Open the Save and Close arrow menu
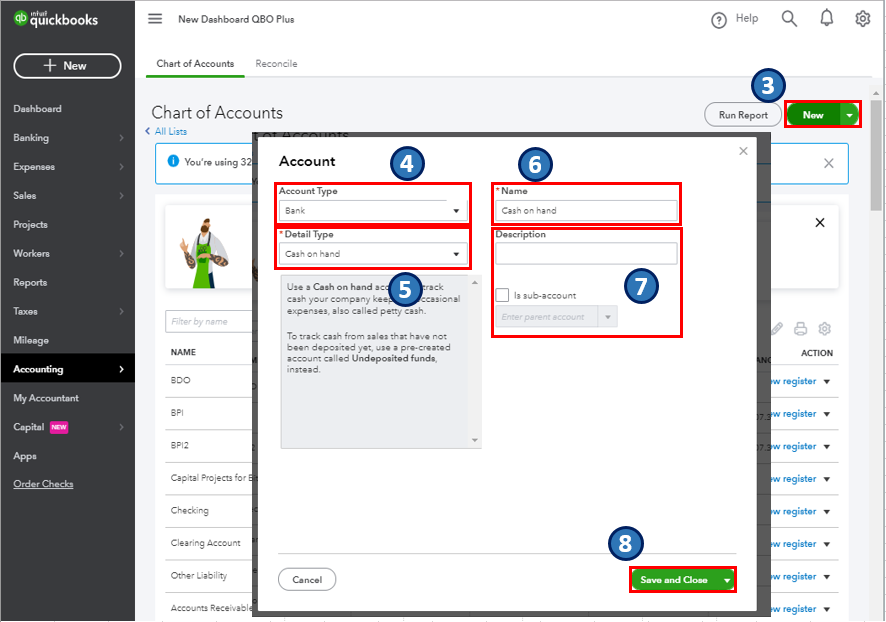 pyautogui.click(x=727, y=580)
